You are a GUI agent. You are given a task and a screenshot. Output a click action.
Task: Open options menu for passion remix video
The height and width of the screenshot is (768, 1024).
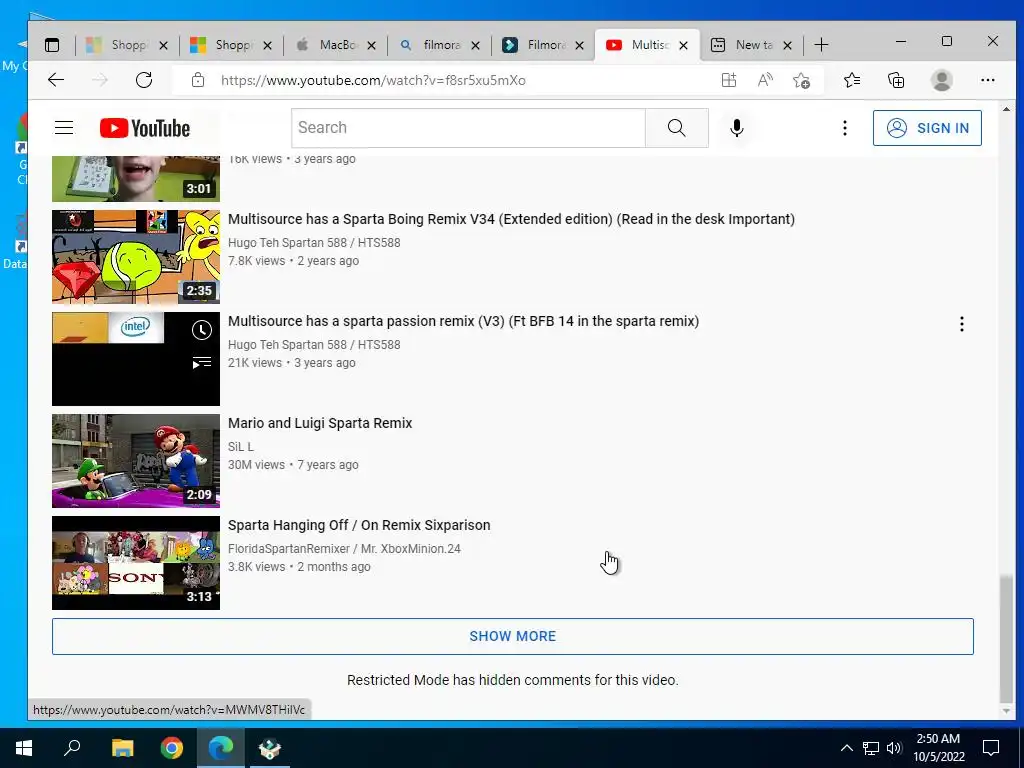tap(961, 324)
